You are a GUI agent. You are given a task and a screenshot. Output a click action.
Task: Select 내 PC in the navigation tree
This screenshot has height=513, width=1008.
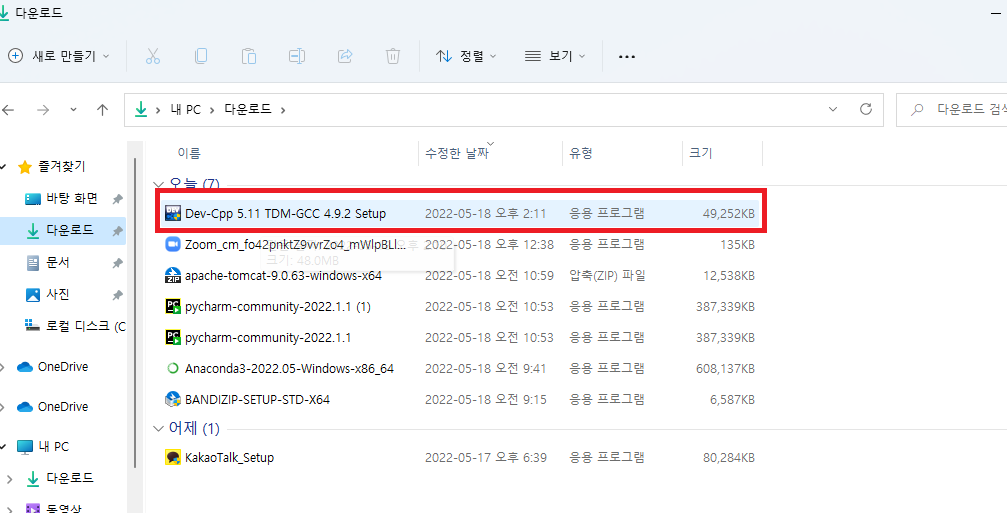(x=53, y=447)
